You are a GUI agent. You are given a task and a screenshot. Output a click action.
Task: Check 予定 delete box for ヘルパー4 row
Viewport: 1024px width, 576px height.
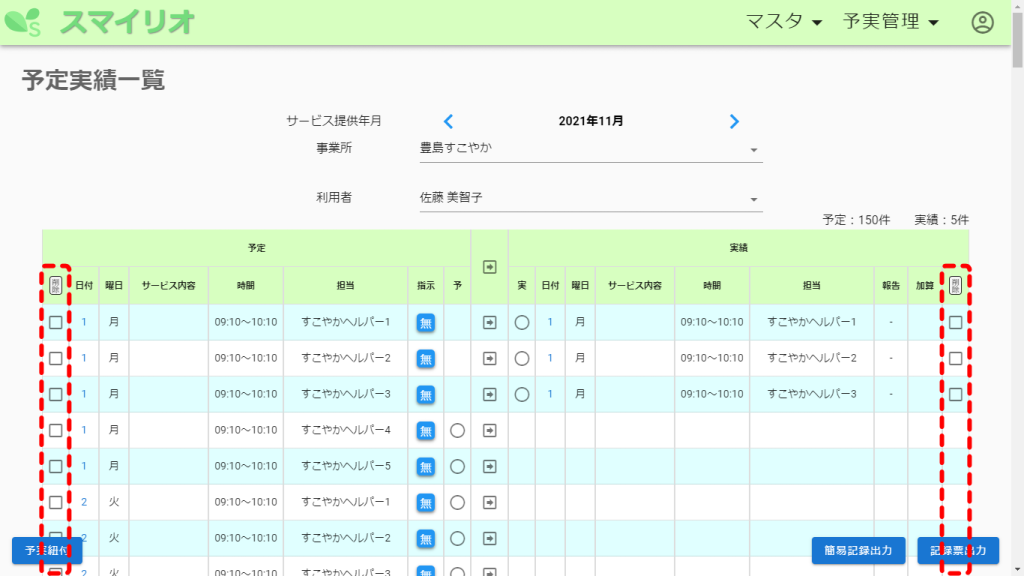(x=56, y=430)
